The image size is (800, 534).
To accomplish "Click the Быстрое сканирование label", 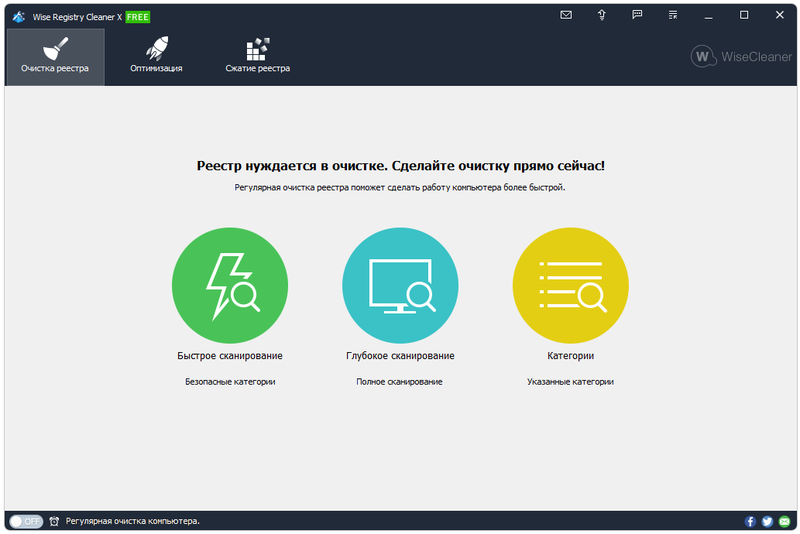I will [x=230, y=355].
